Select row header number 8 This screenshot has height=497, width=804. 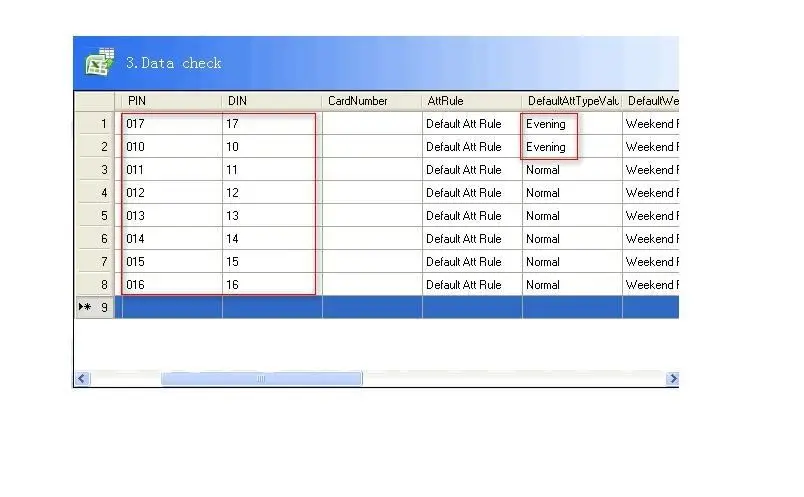point(95,285)
